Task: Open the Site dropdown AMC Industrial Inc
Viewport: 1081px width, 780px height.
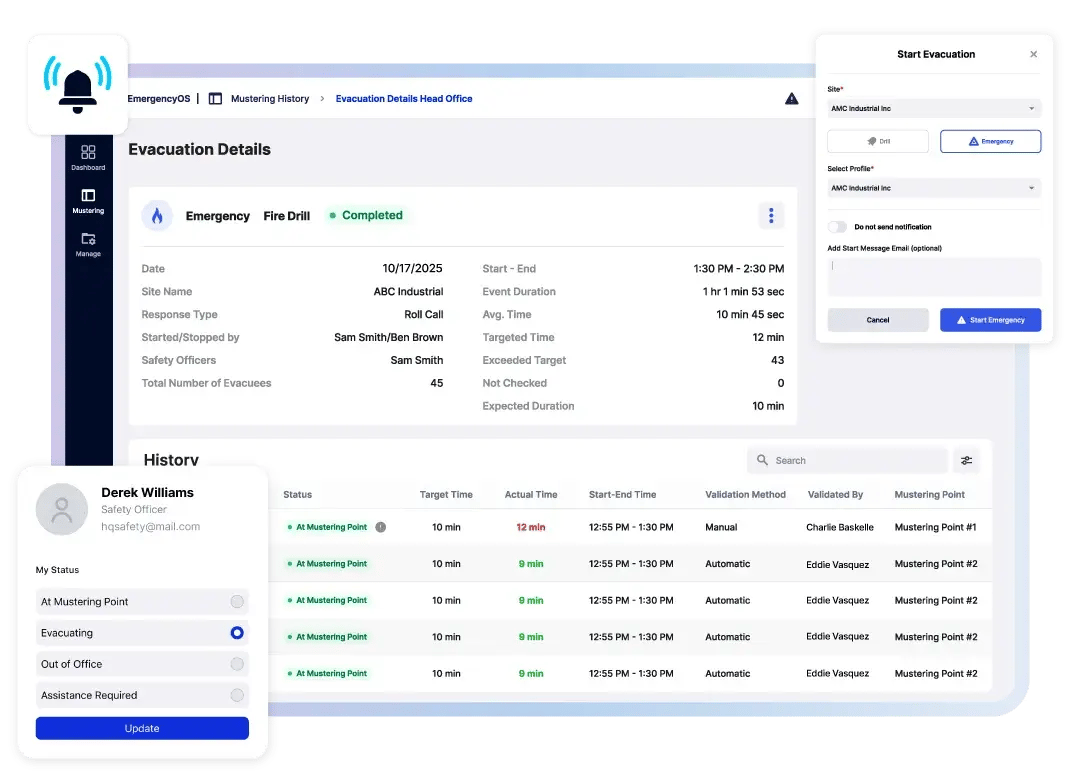Action: tap(934, 108)
